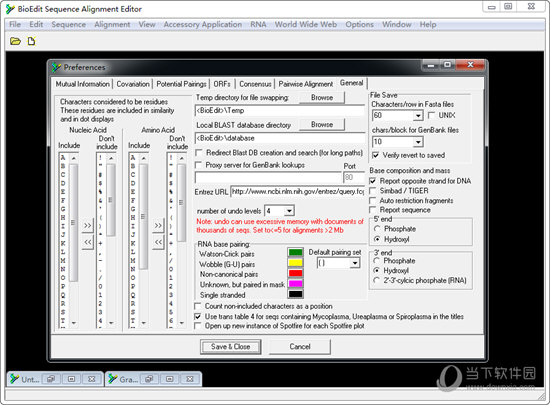
Task: Open file using the folder toolbar icon
Action: [15, 41]
